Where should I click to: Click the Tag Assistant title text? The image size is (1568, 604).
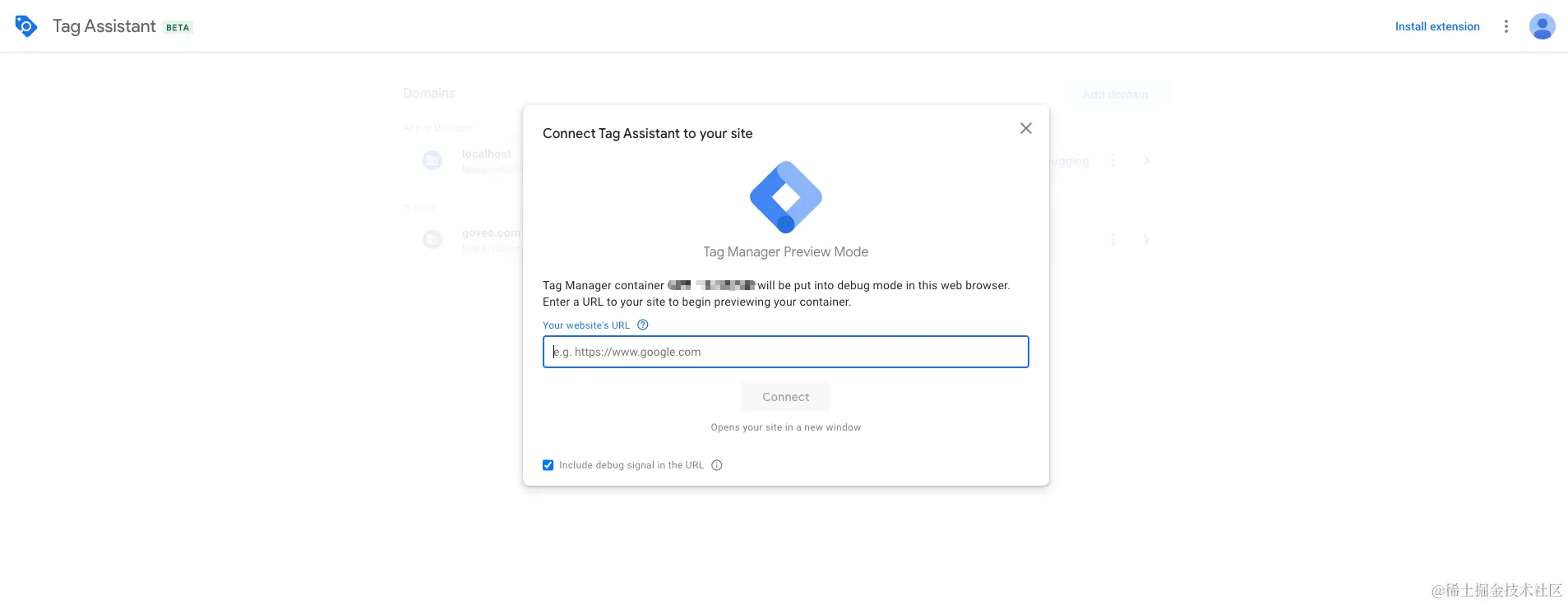104,26
